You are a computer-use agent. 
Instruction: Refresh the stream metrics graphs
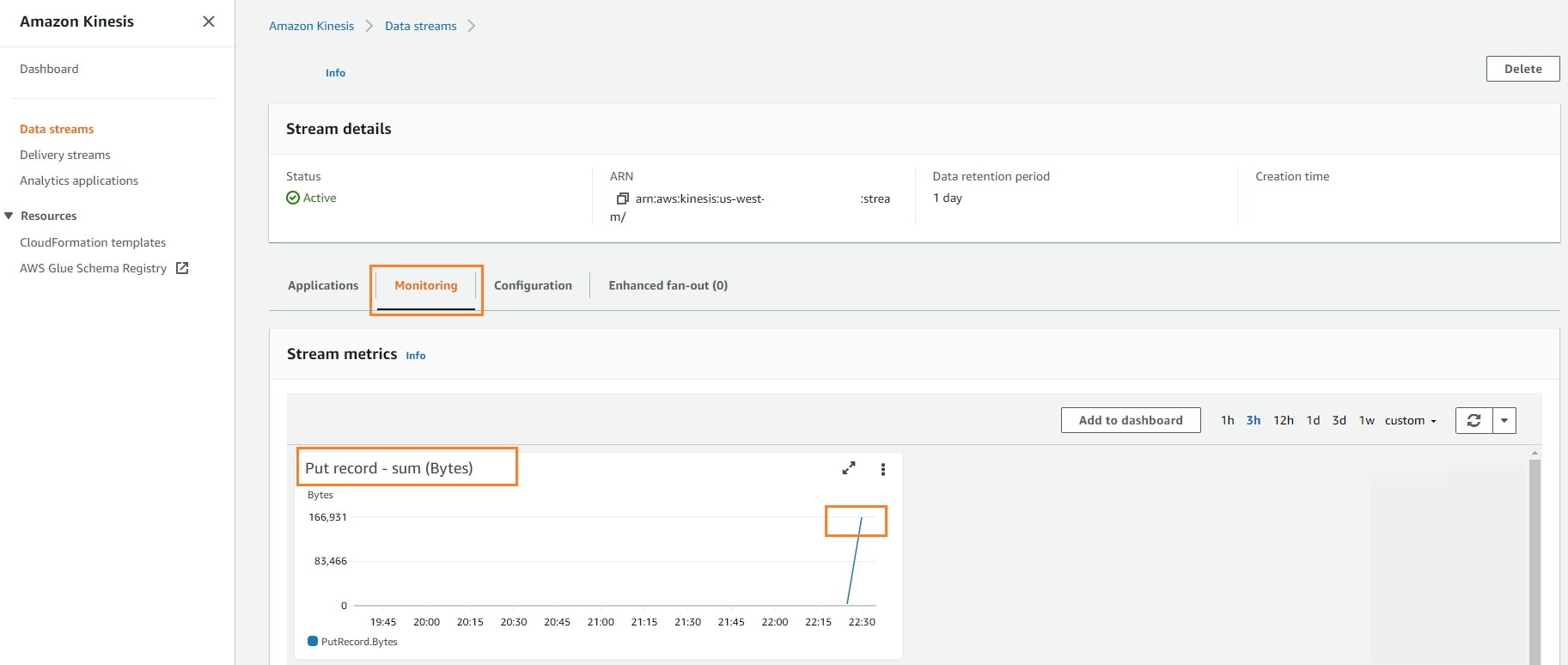(1474, 420)
